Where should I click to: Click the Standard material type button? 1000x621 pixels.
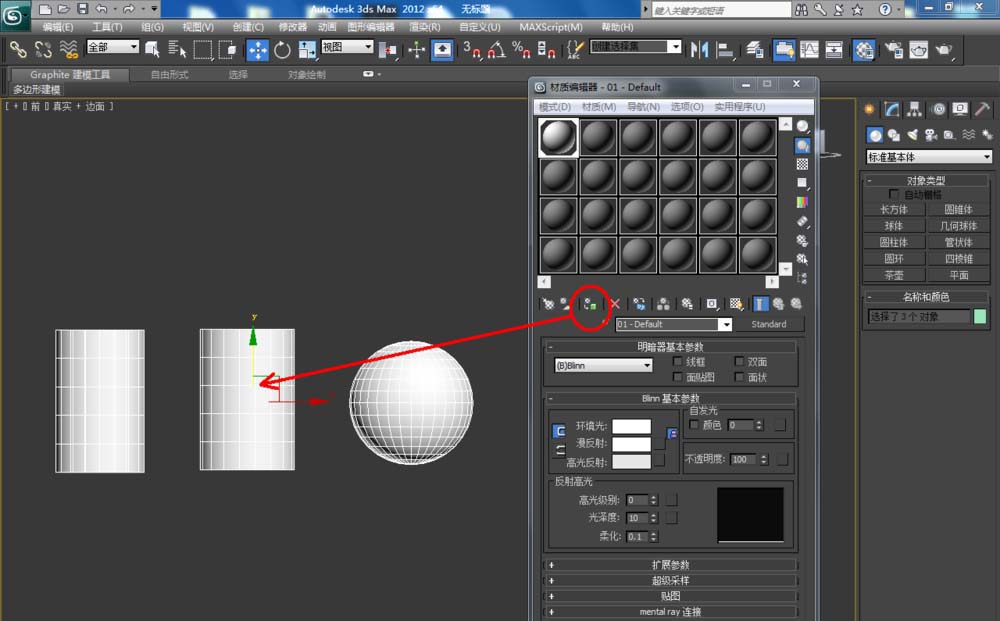[x=769, y=324]
